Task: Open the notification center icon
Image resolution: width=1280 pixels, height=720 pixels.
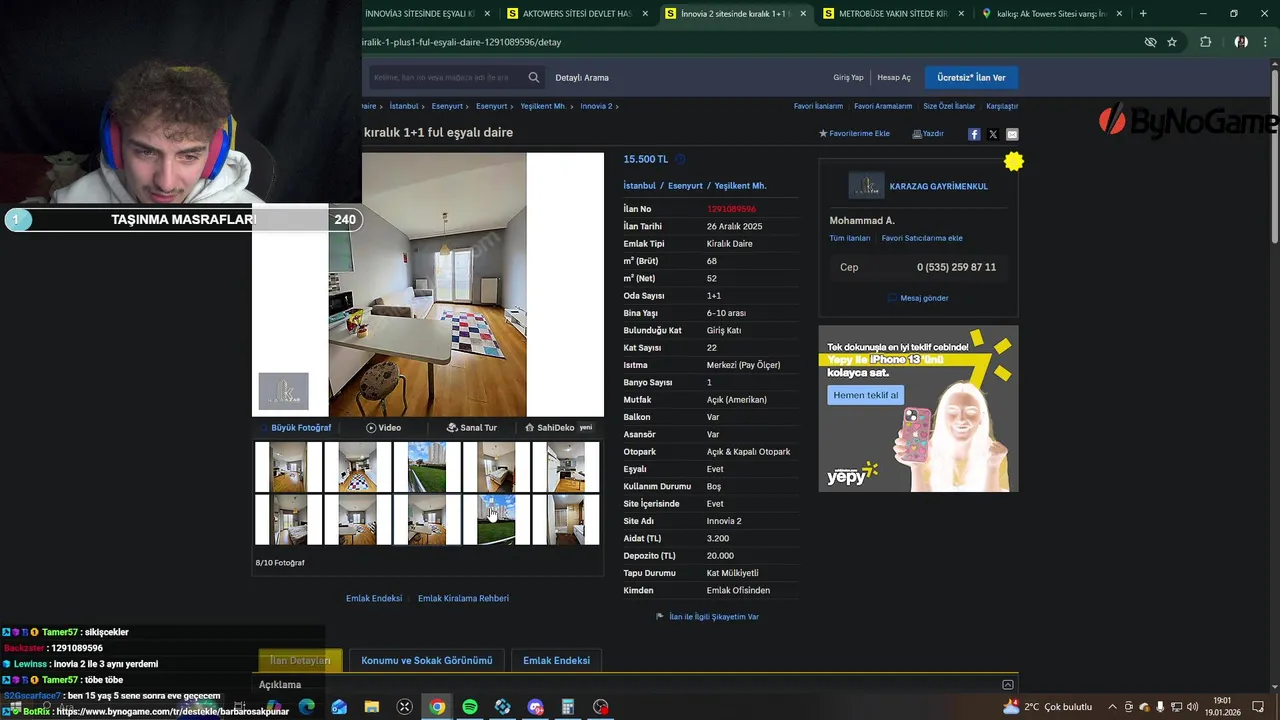Action: (1258, 707)
